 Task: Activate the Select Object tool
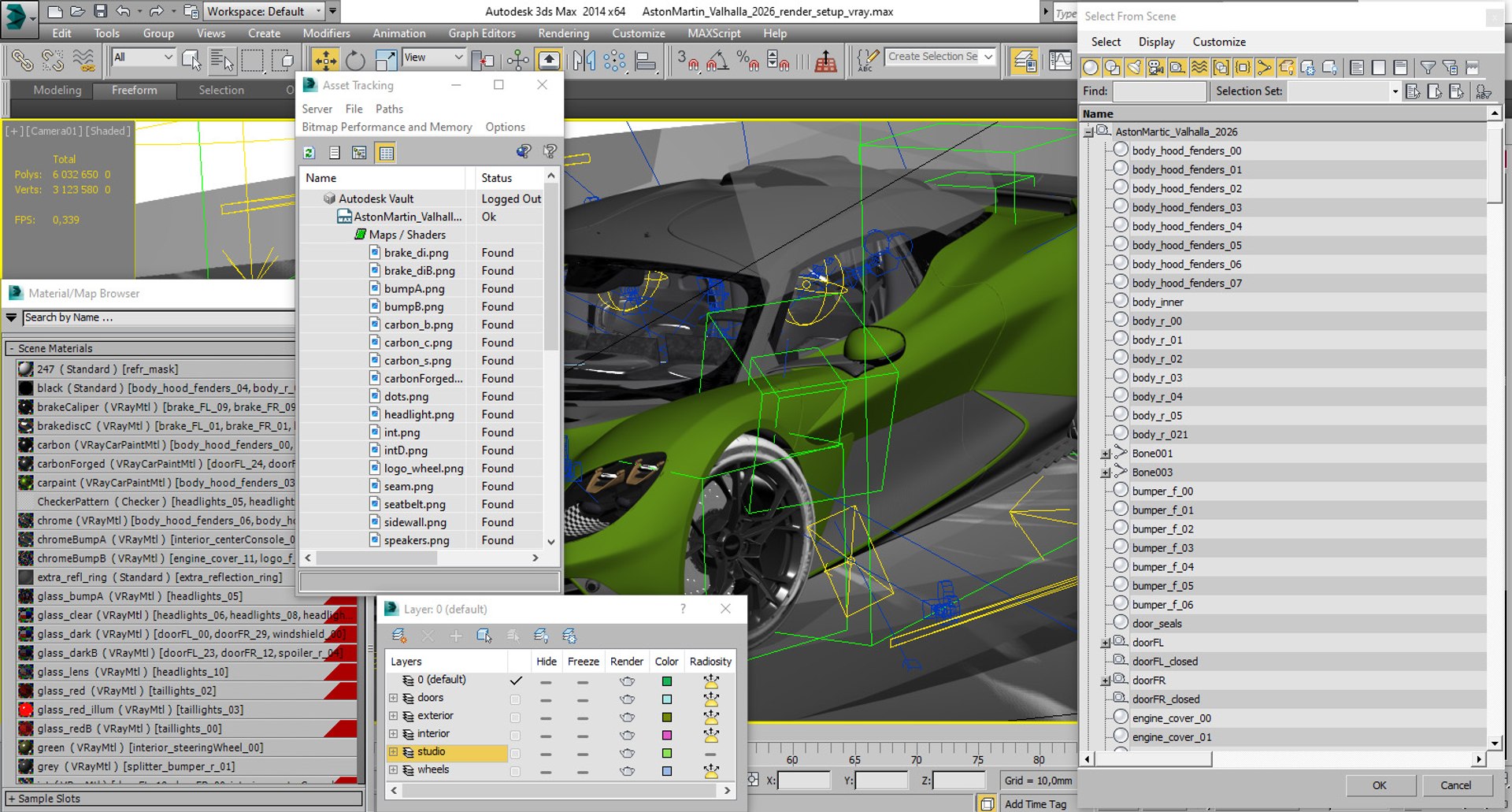(191, 60)
